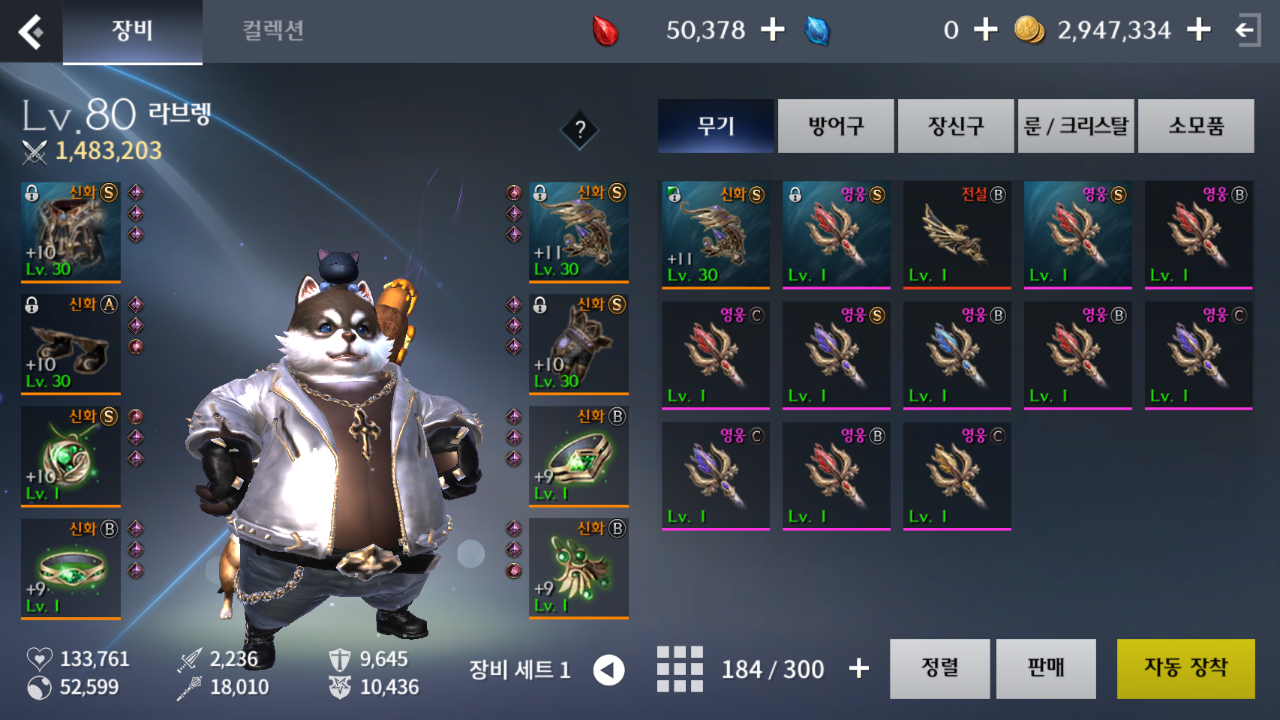
Task: Open the 룬 / 크리스탈 tab
Action: (1076, 126)
